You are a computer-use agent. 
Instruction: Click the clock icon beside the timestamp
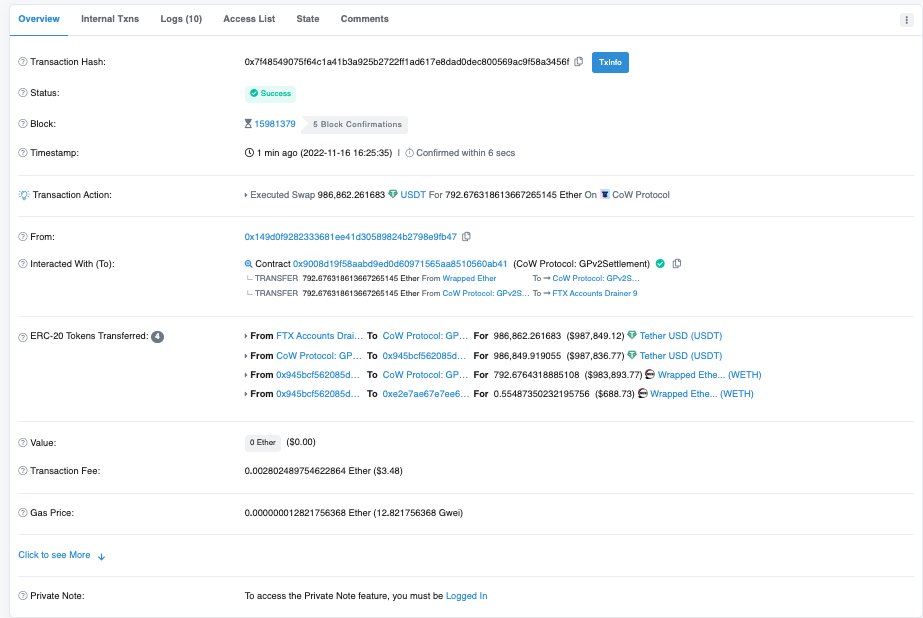[249, 153]
